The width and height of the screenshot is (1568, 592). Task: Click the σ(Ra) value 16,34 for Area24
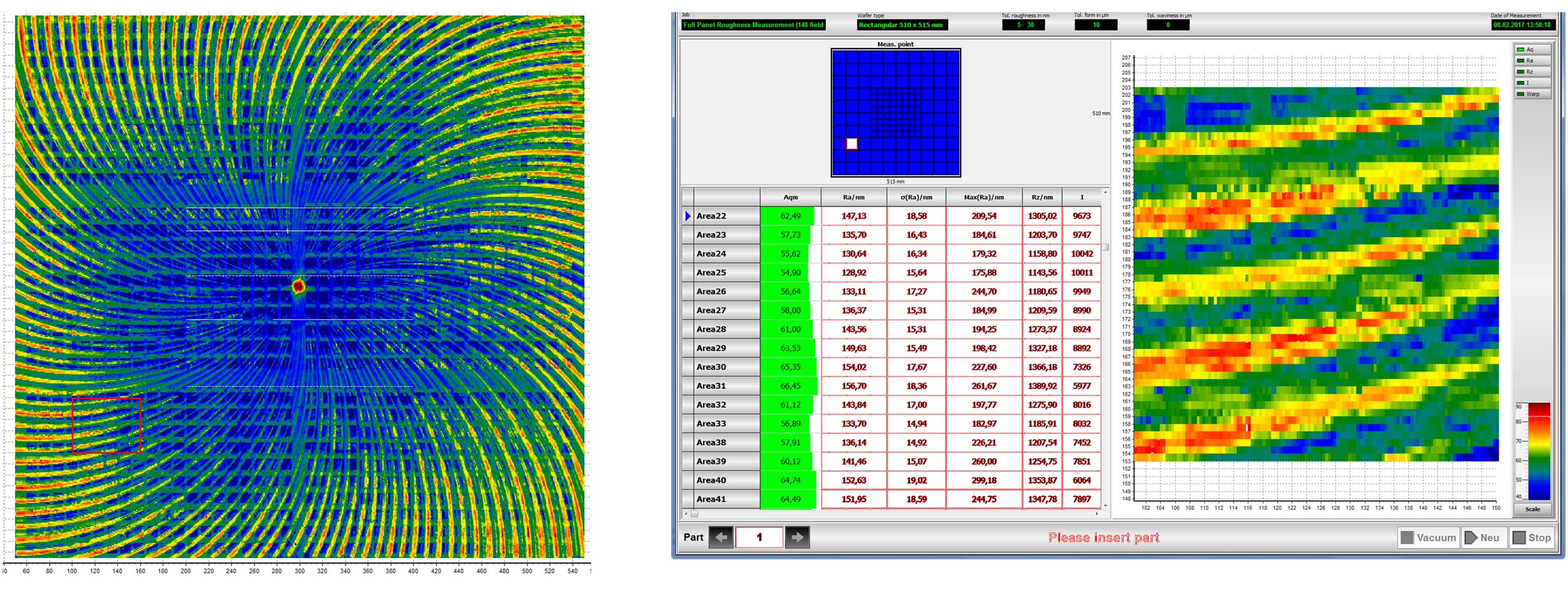(916, 254)
